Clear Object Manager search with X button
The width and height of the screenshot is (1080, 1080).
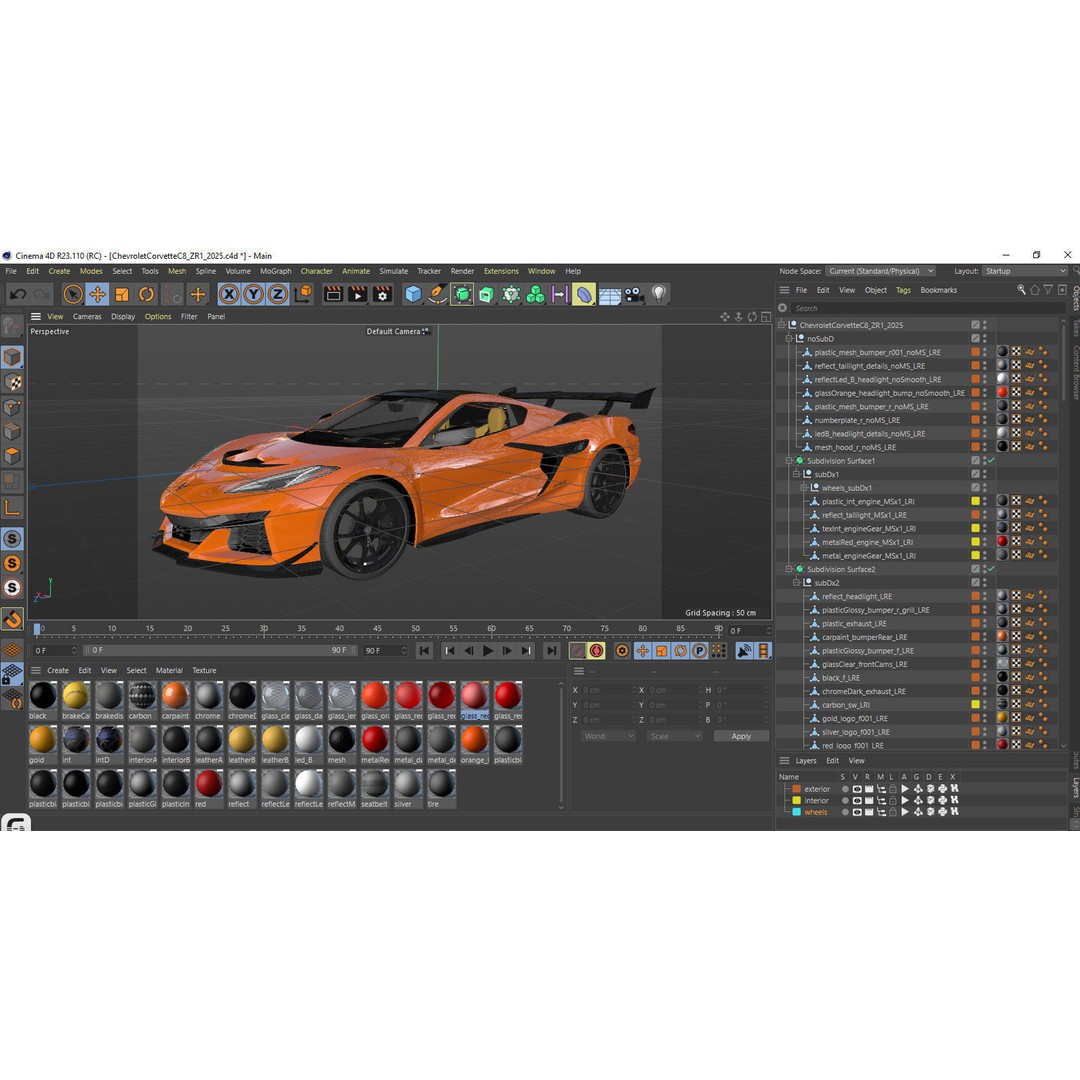782,309
